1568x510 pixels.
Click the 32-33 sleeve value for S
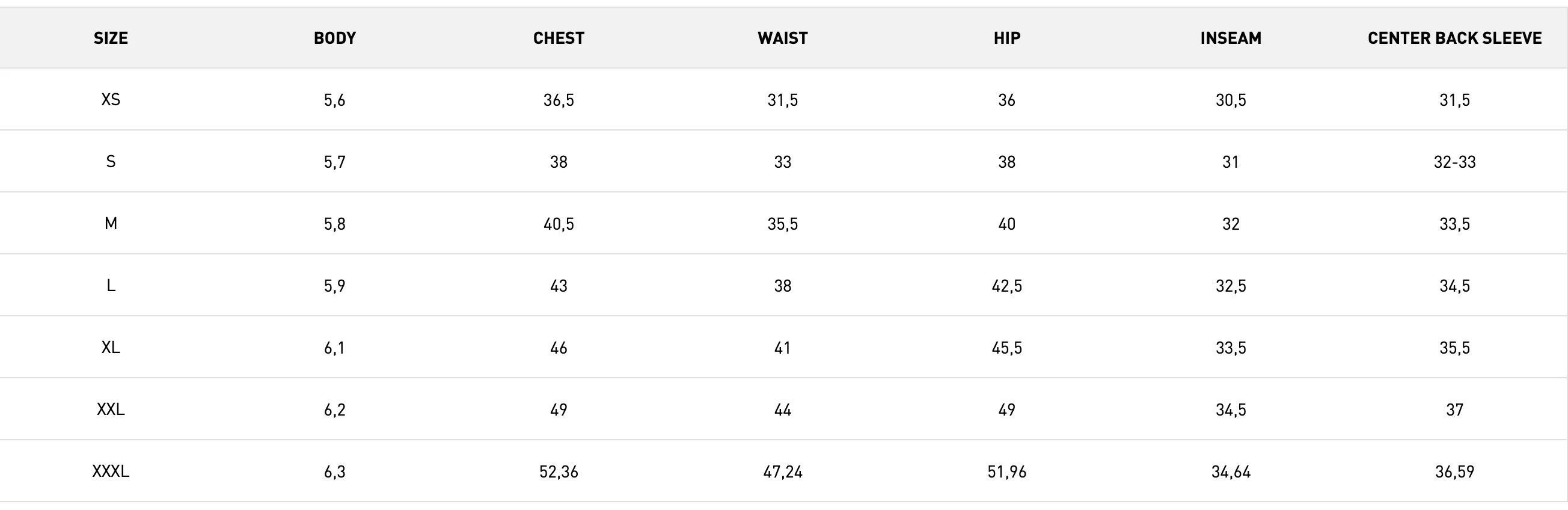click(1455, 162)
